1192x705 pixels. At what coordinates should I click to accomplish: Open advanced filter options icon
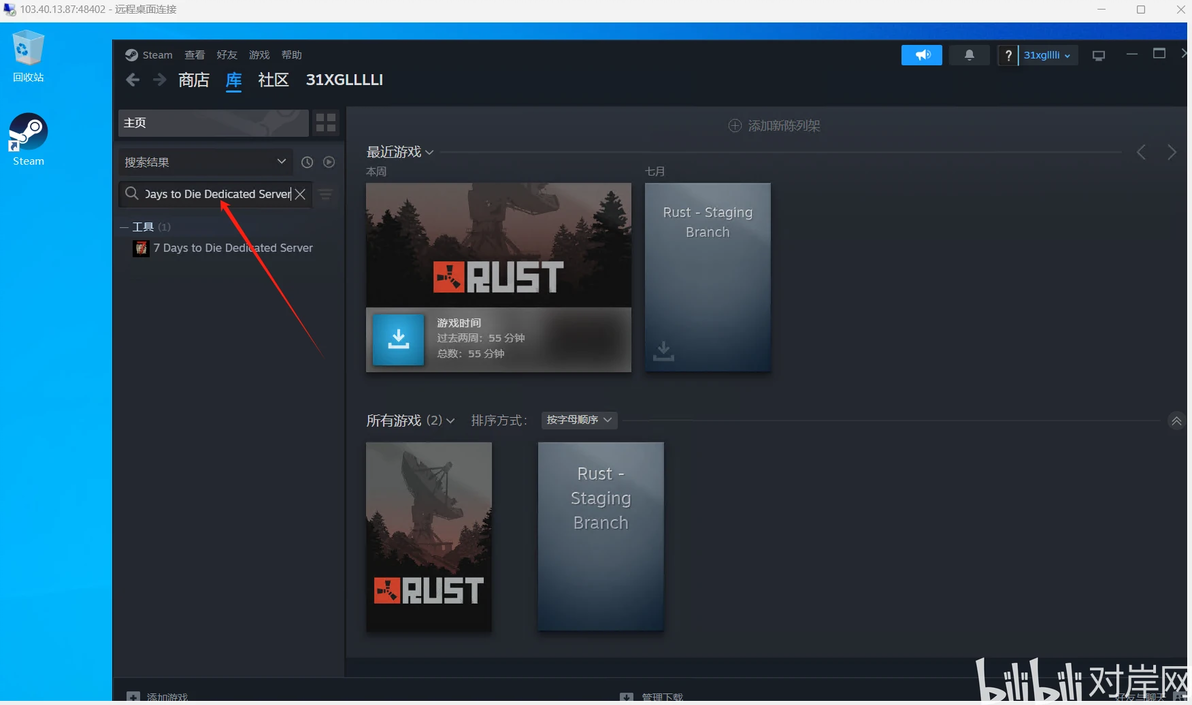pos(326,194)
